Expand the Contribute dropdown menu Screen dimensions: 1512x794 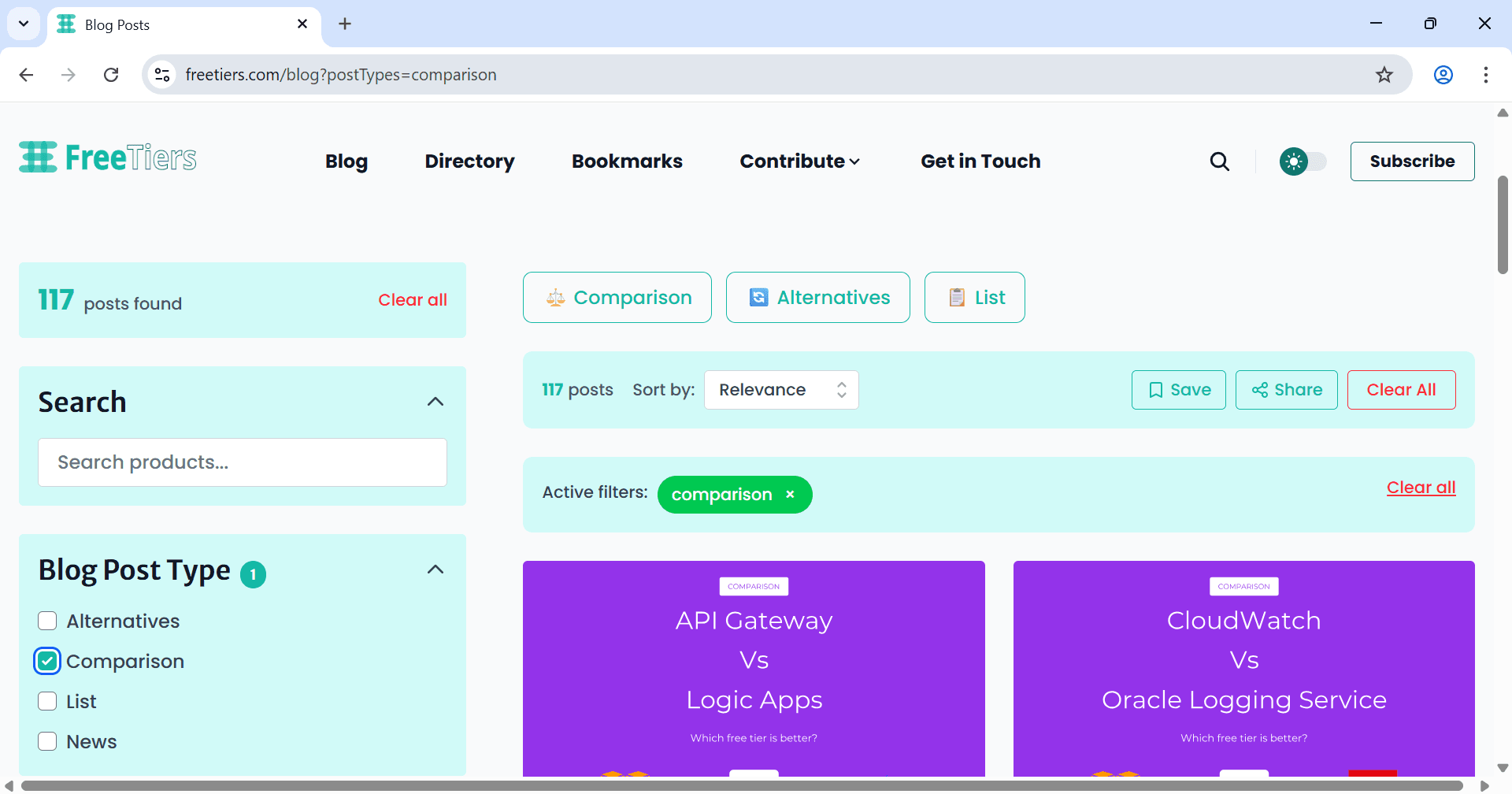click(x=799, y=161)
